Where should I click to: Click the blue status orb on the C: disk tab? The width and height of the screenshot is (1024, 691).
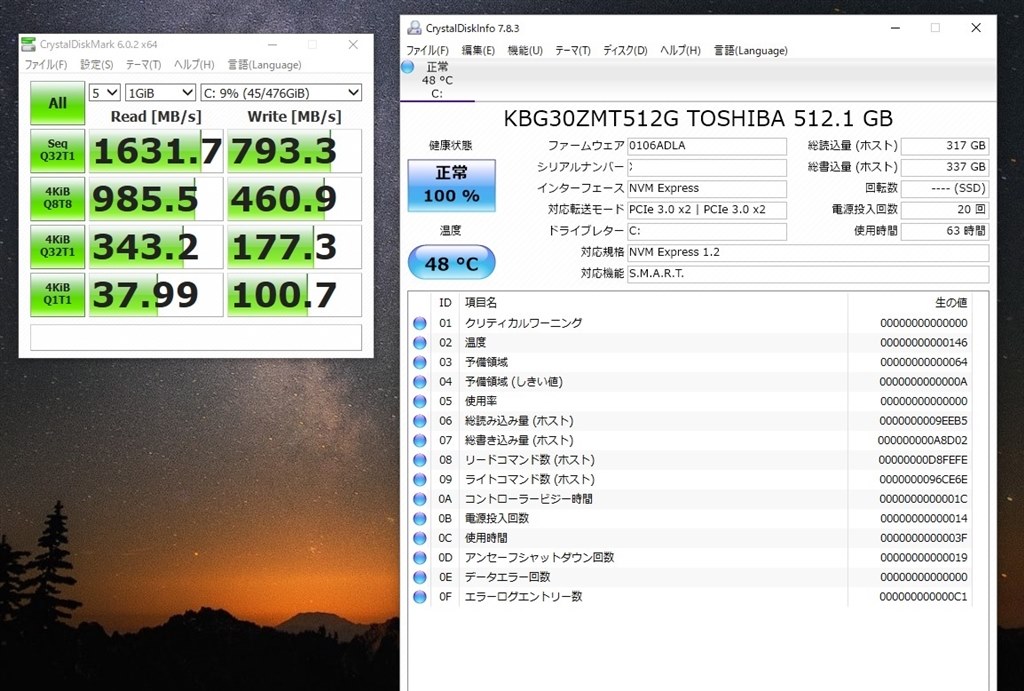[408, 67]
